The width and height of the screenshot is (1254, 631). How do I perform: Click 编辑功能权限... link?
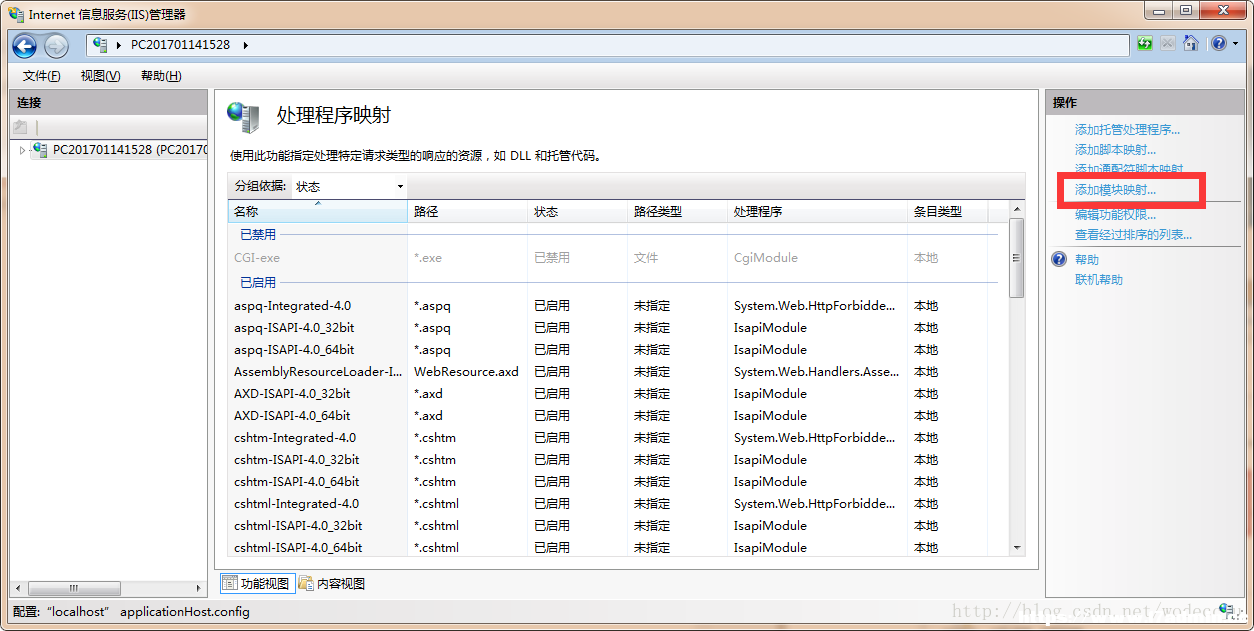[1115, 215]
